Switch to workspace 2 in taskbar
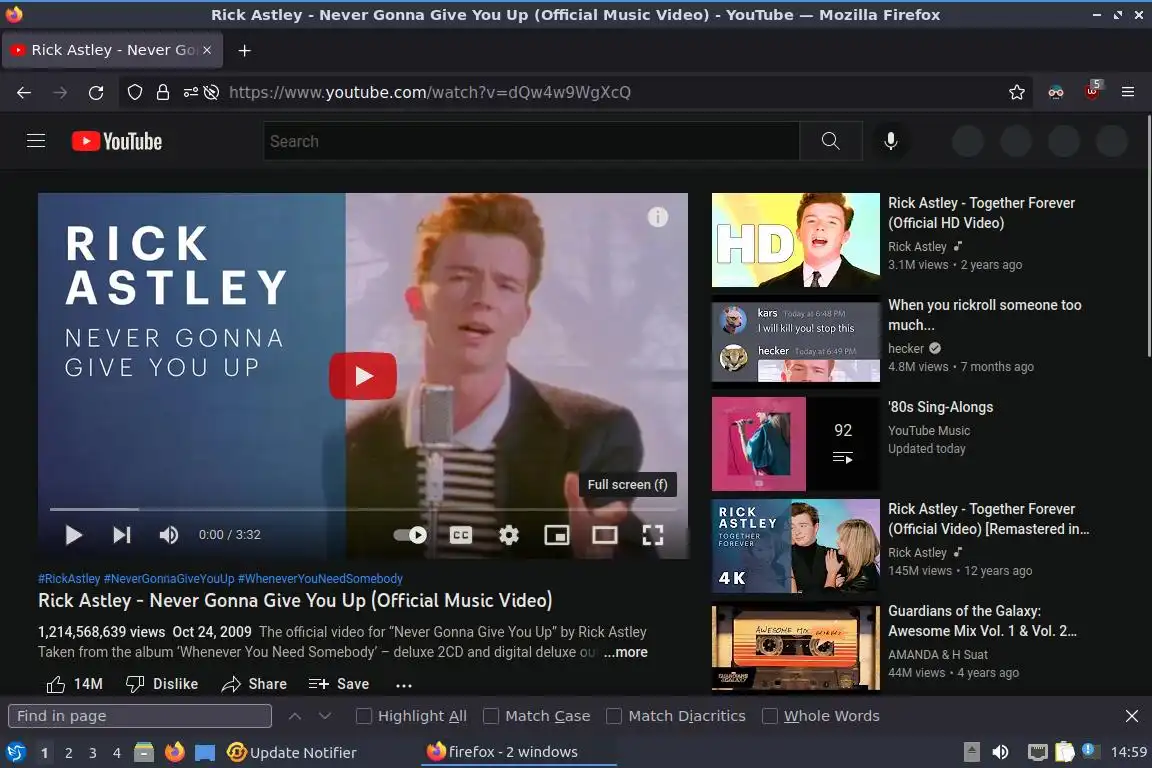 [69, 753]
